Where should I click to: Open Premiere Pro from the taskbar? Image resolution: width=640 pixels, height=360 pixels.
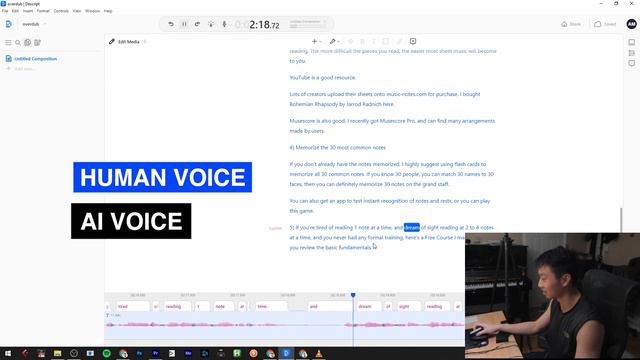(156, 353)
